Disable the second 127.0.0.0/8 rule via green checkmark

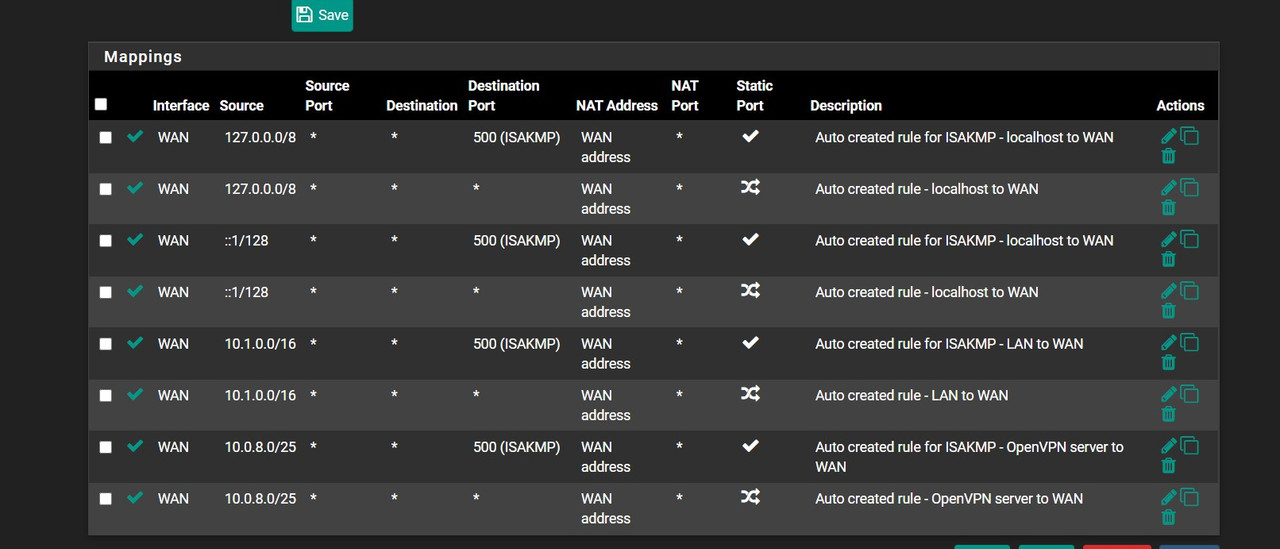point(135,187)
